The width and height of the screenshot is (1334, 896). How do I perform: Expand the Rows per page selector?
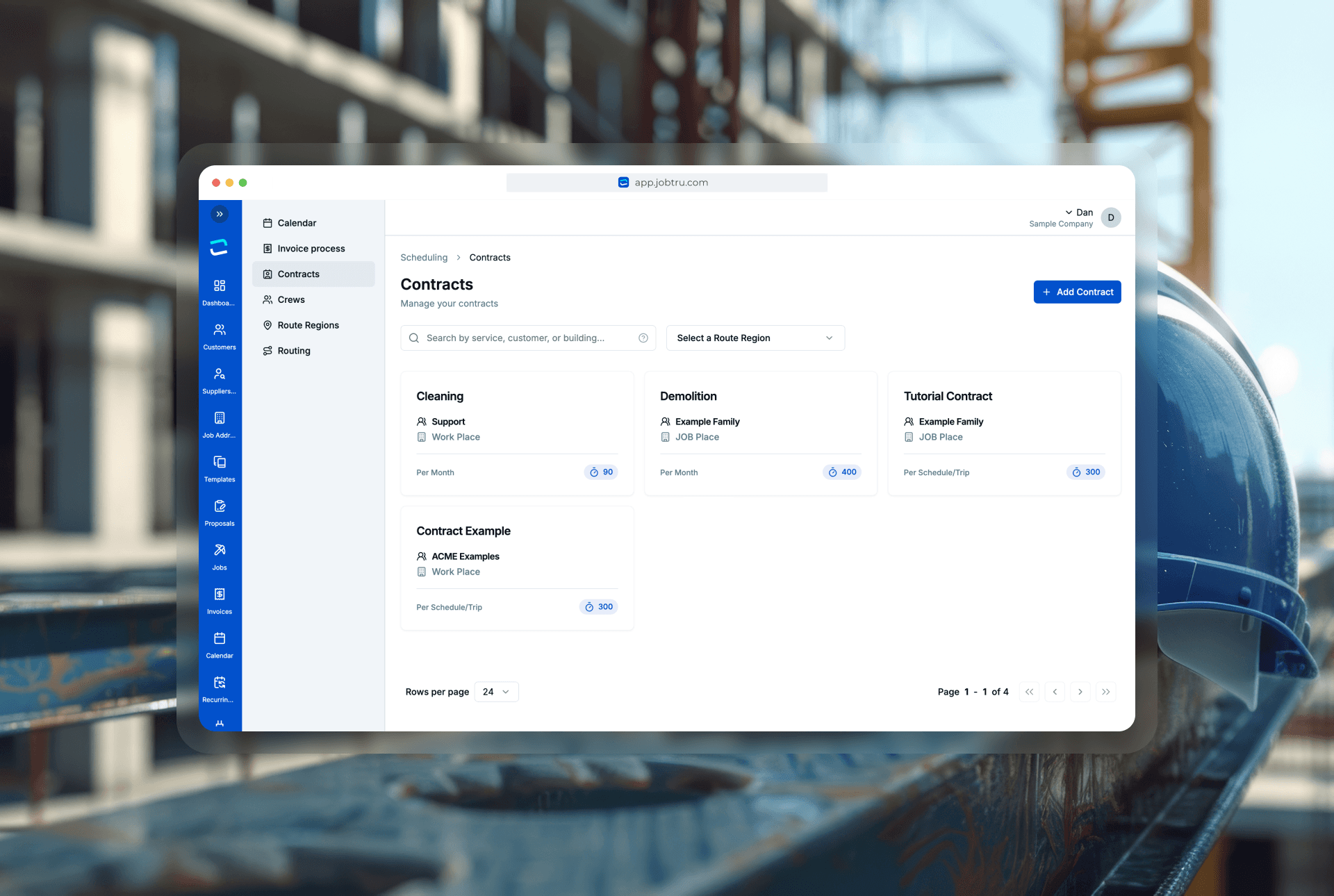click(x=496, y=692)
